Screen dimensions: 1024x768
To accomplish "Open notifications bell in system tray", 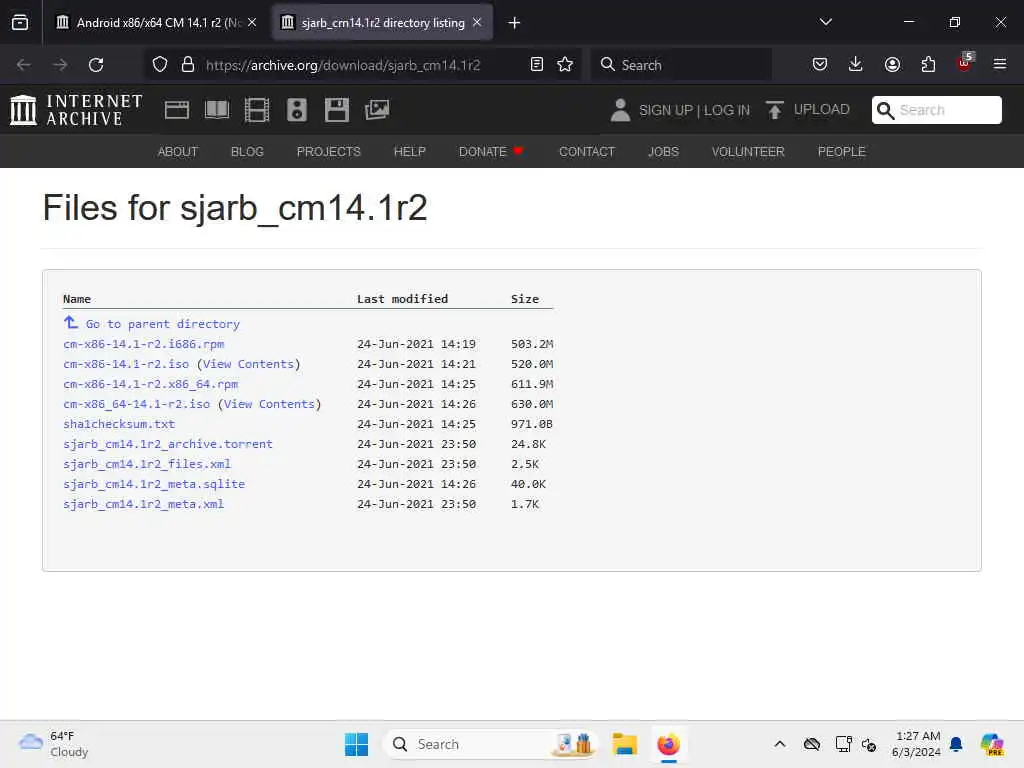I will pos(956,744).
